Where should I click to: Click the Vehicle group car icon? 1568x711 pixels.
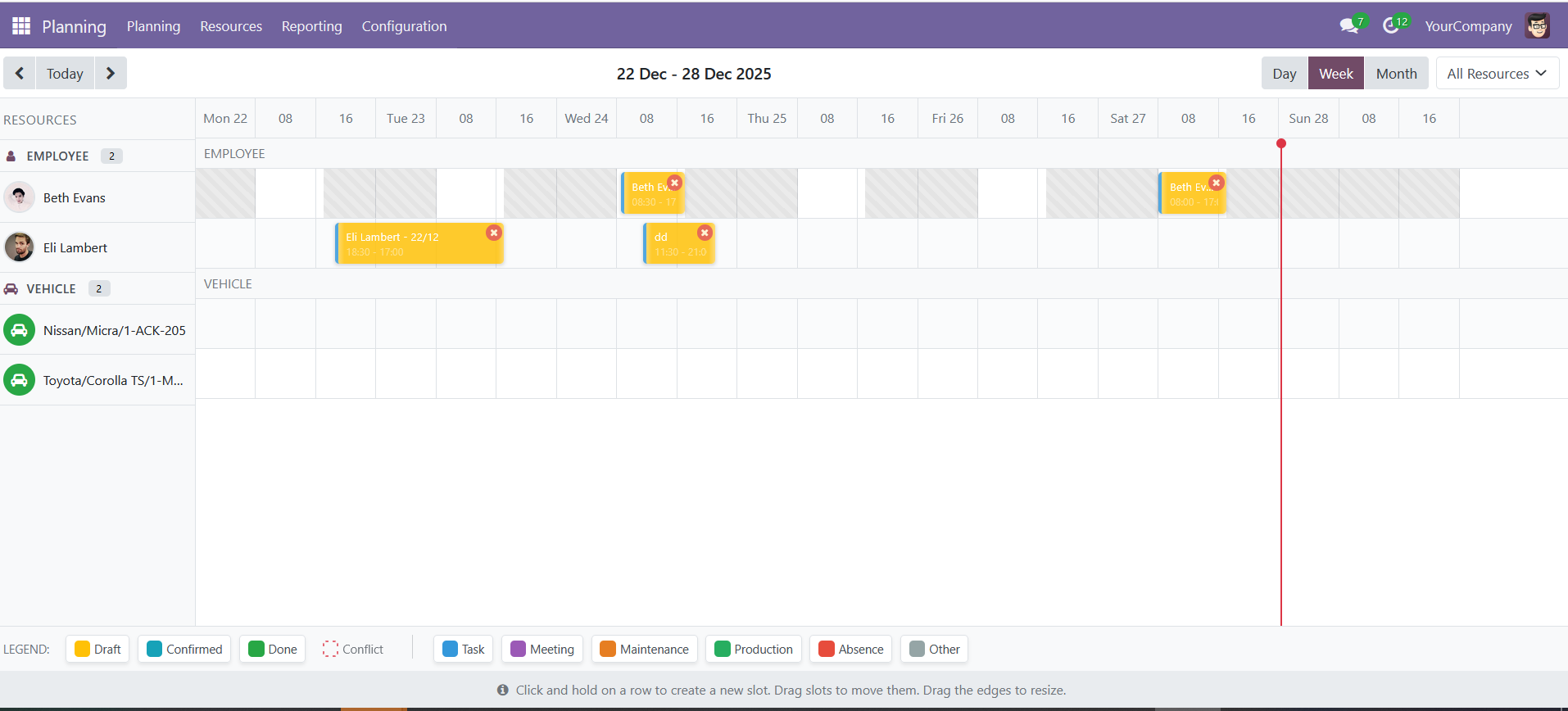point(11,288)
